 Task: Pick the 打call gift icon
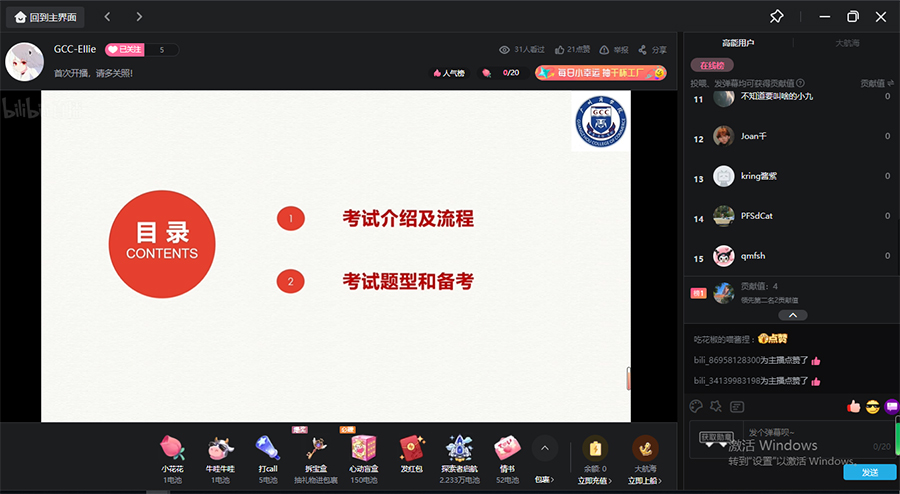pyautogui.click(x=267, y=448)
